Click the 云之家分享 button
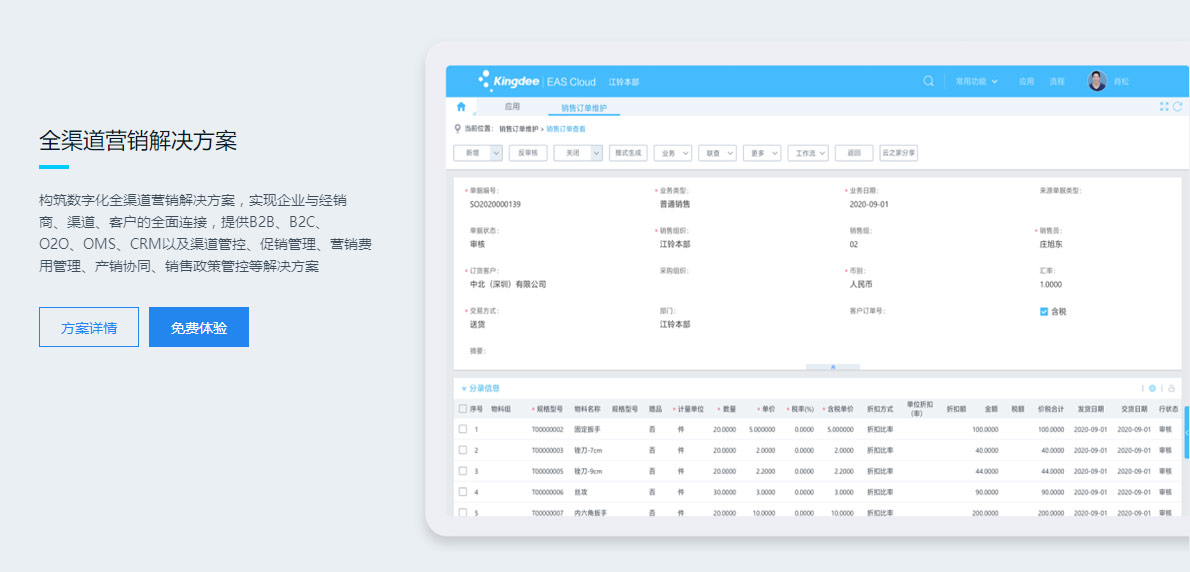The height and width of the screenshot is (572, 1190). click(899, 152)
